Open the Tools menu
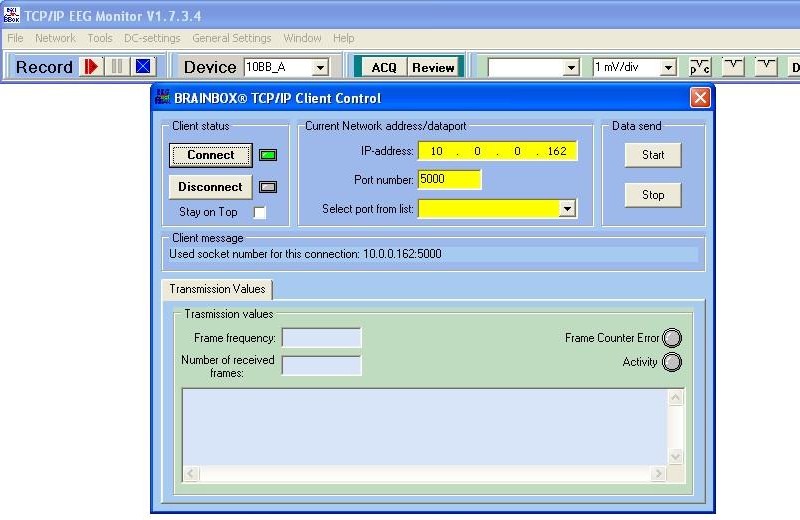The width and height of the screenshot is (800, 520). (x=99, y=38)
